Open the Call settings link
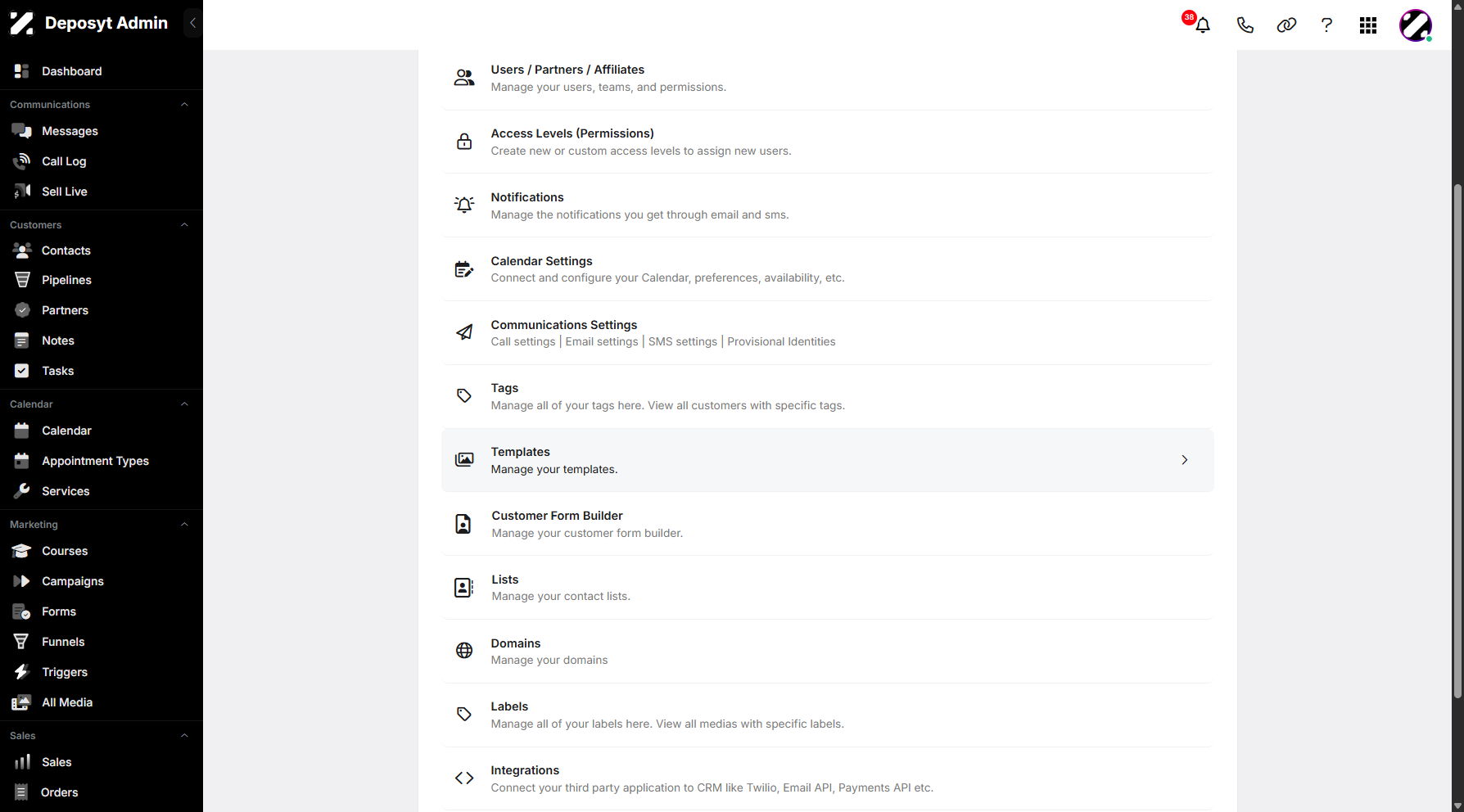 (523, 342)
